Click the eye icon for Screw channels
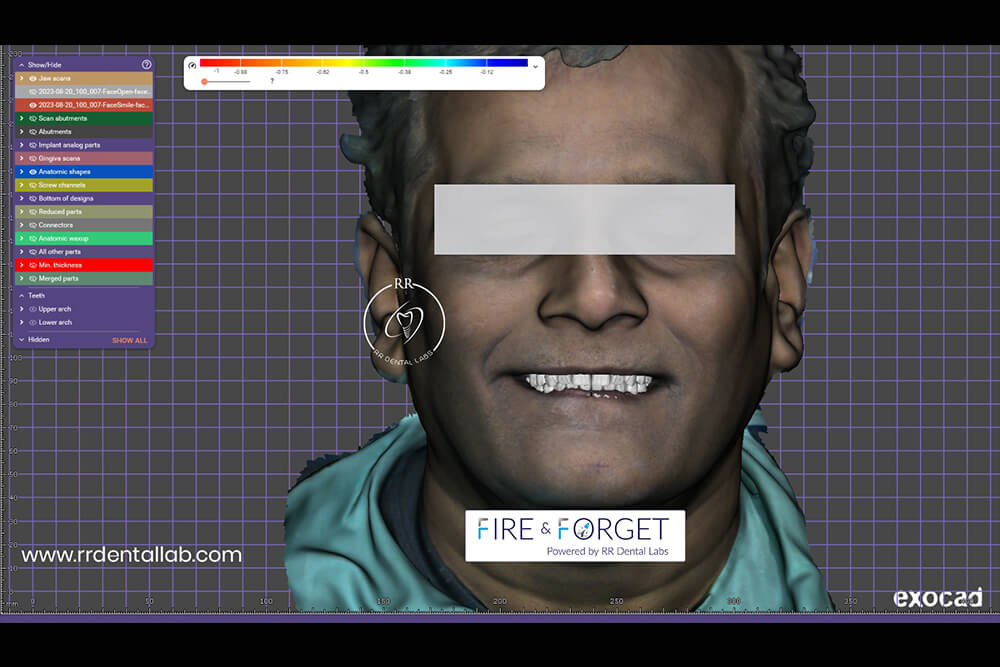Screen dimensions: 1000x667 tap(33, 185)
